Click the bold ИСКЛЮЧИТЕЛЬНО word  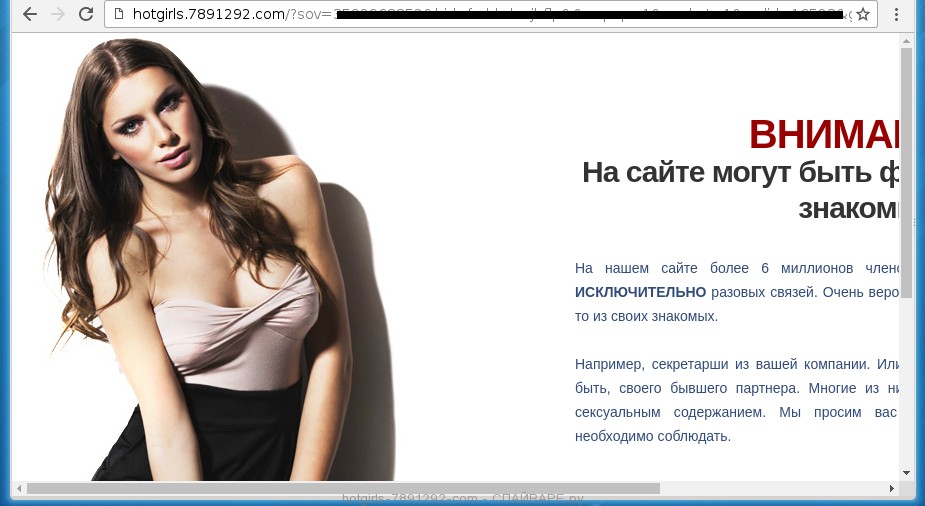pos(640,292)
